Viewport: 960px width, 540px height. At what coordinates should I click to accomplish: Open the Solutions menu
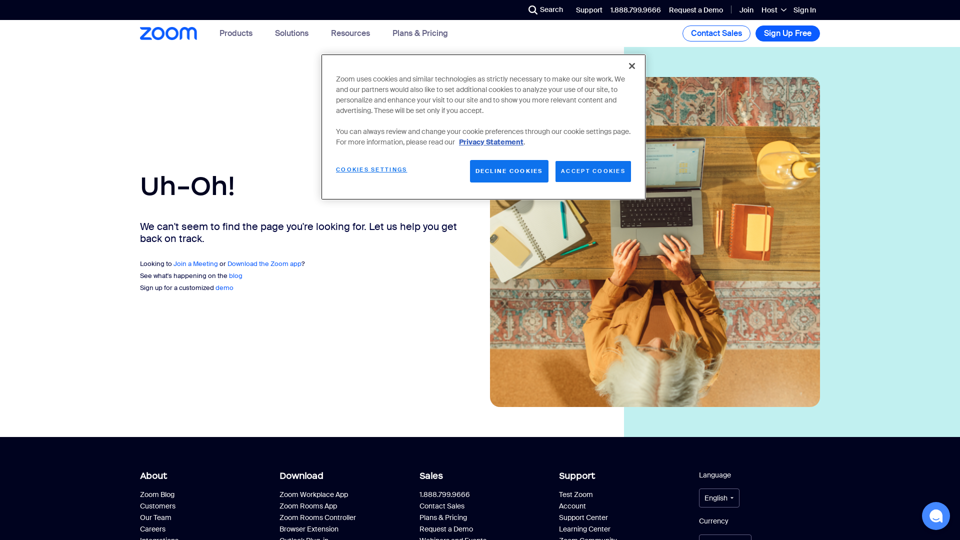(291, 33)
